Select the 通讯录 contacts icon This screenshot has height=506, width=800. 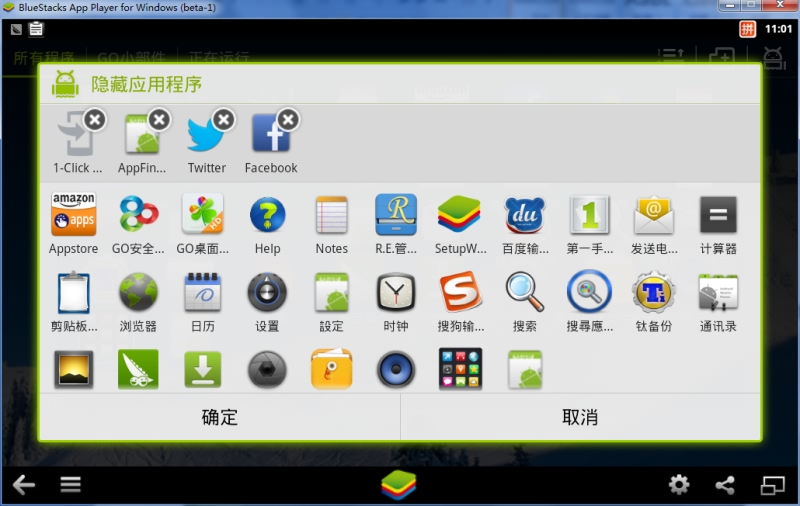point(718,292)
